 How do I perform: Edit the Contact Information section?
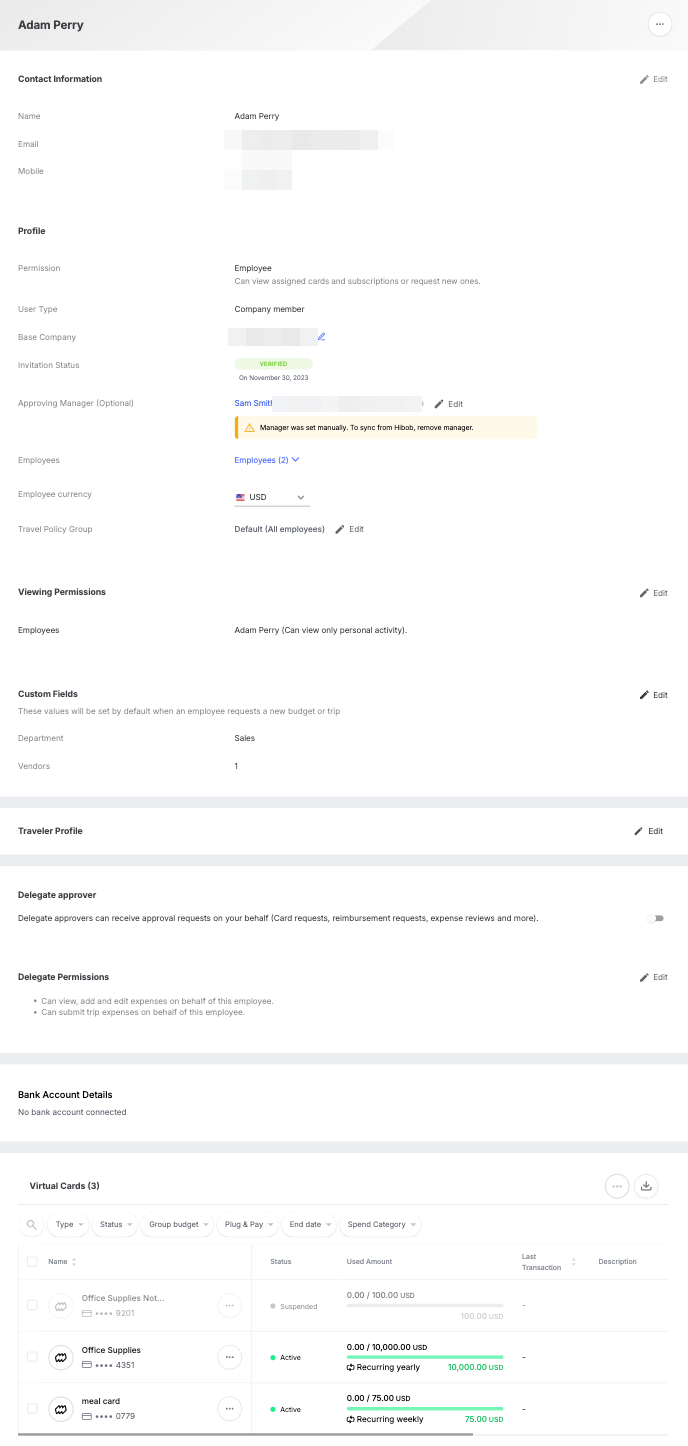pos(654,79)
